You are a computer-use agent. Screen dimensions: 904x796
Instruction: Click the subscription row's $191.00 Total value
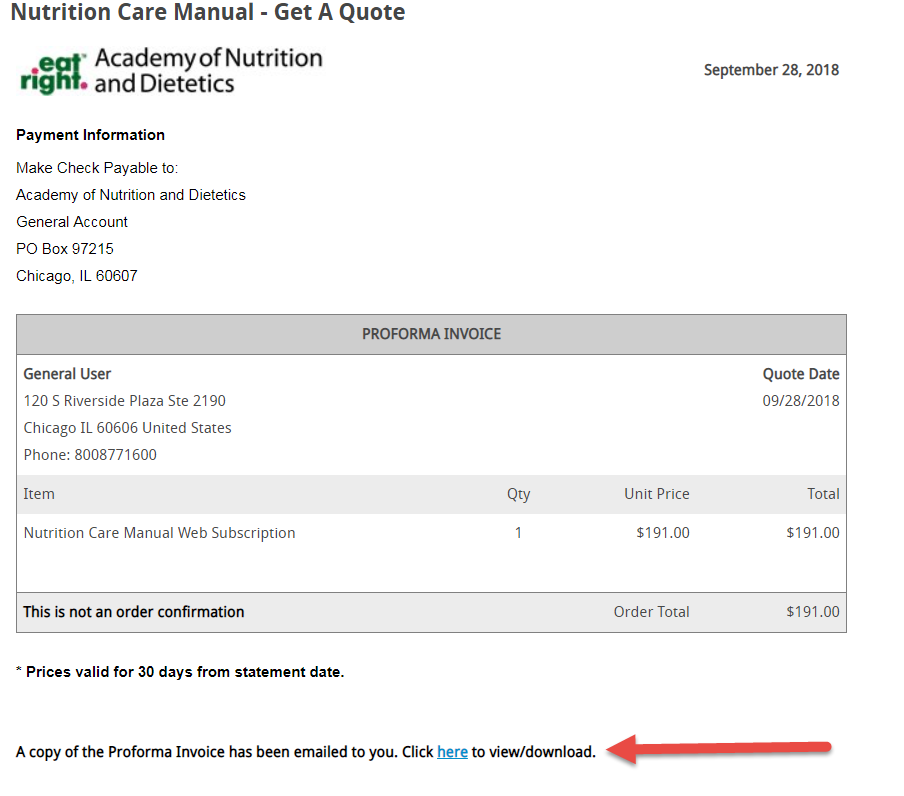coord(813,533)
